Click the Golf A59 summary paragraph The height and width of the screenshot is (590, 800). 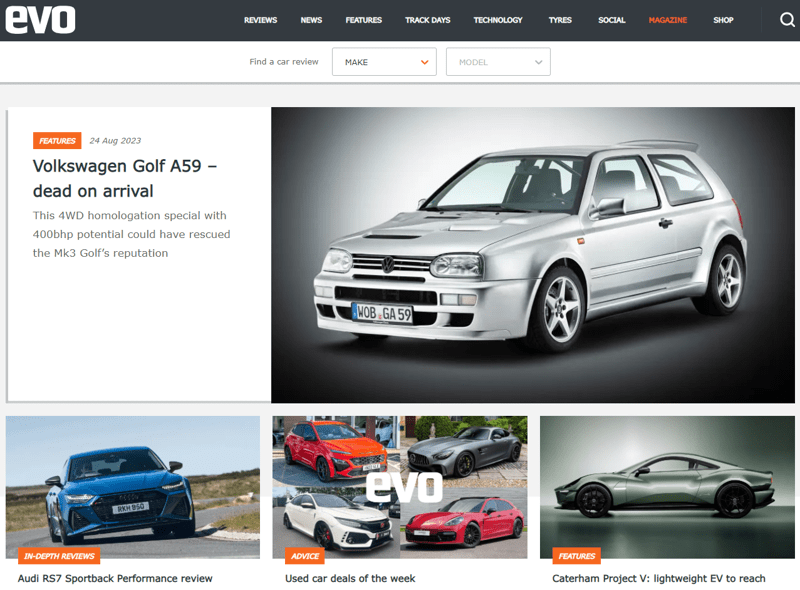pos(132,234)
